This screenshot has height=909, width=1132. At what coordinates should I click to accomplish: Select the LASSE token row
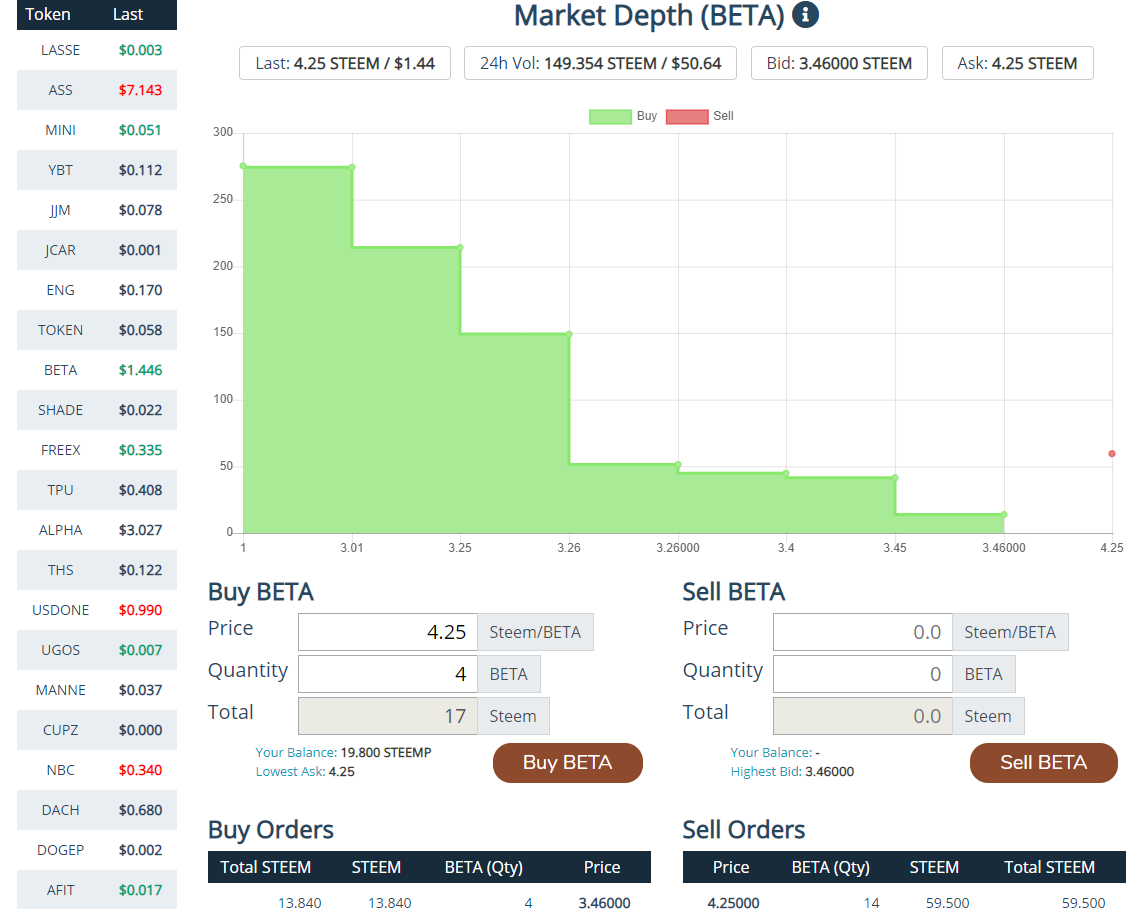click(97, 50)
